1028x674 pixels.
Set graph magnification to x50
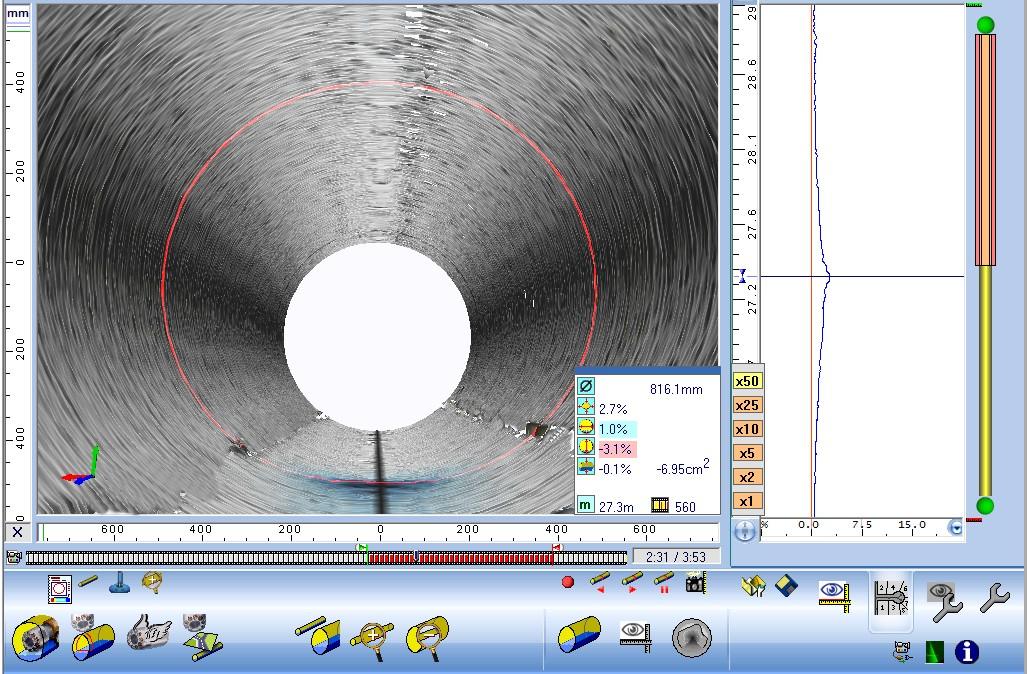[x=747, y=381]
